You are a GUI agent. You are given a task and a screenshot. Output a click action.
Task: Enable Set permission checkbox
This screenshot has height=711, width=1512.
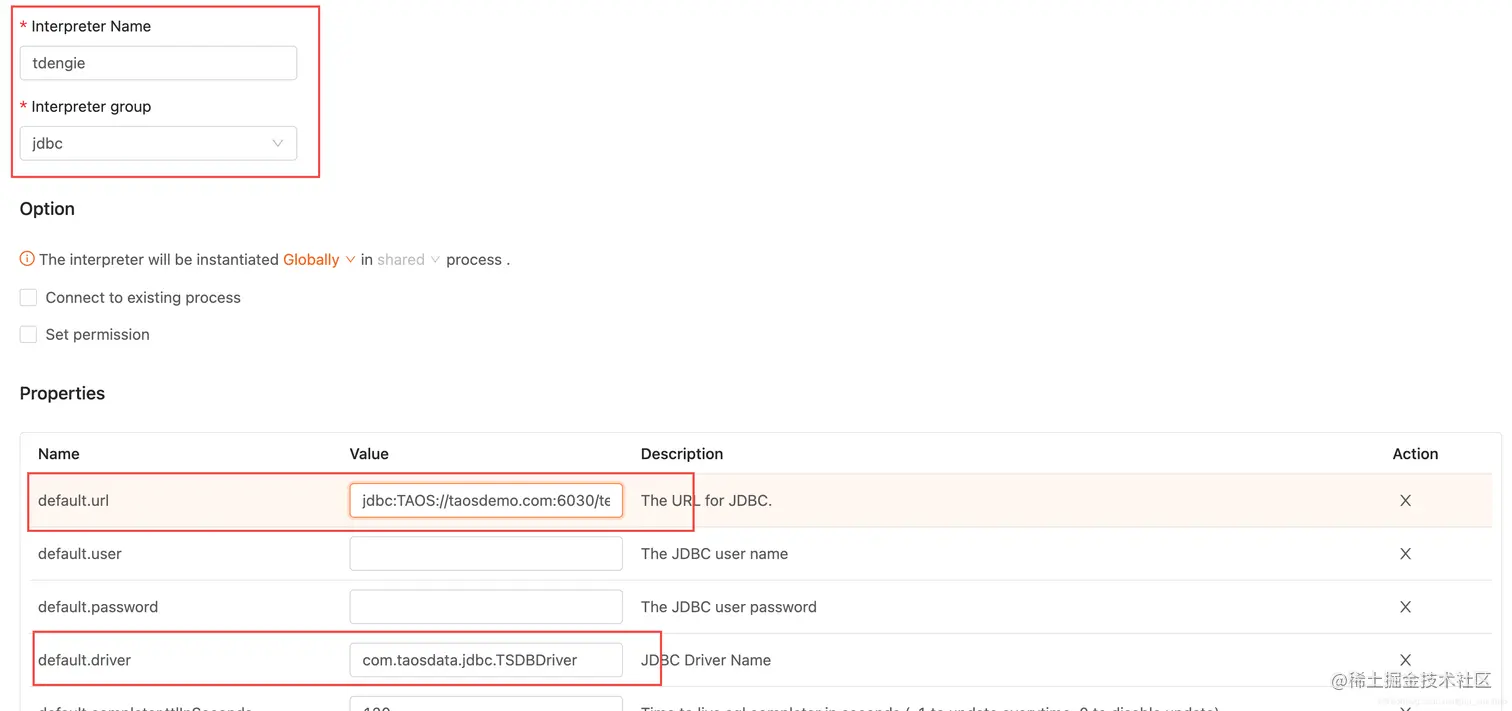click(x=28, y=334)
